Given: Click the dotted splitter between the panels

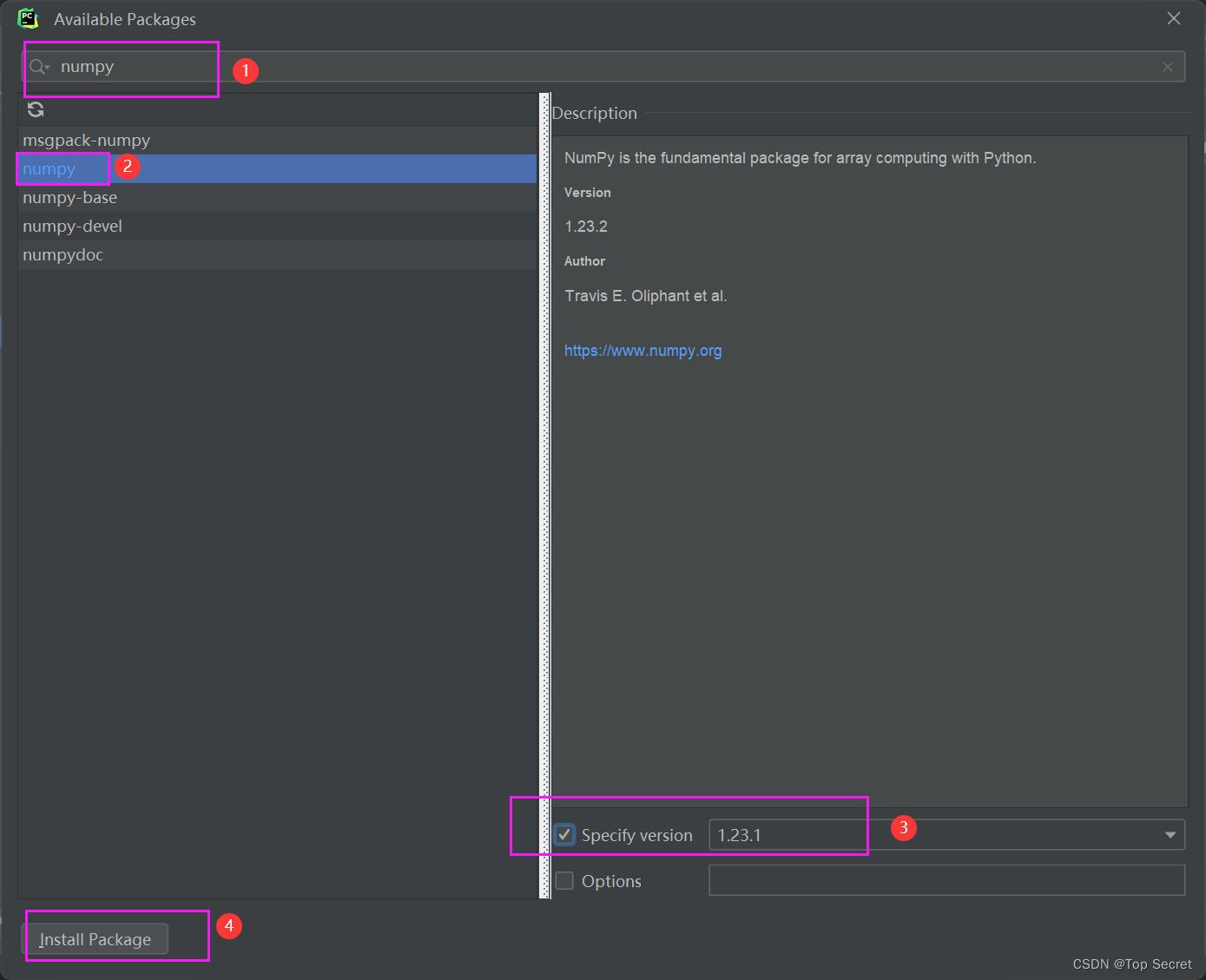Looking at the screenshot, I should tap(544, 496).
